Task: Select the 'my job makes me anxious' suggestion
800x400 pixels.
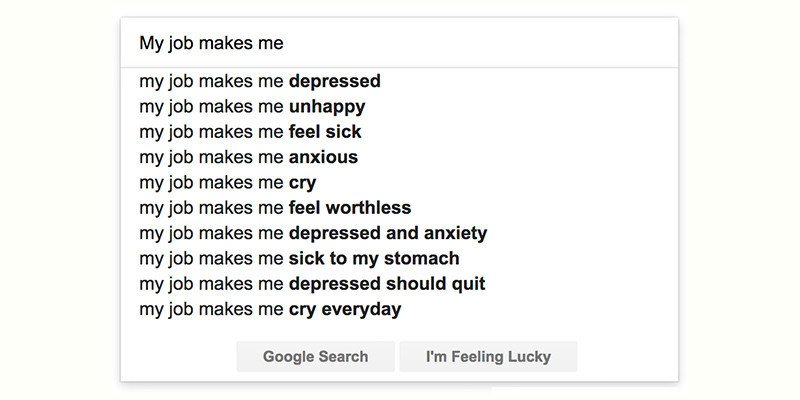Action: click(x=248, y=157)
